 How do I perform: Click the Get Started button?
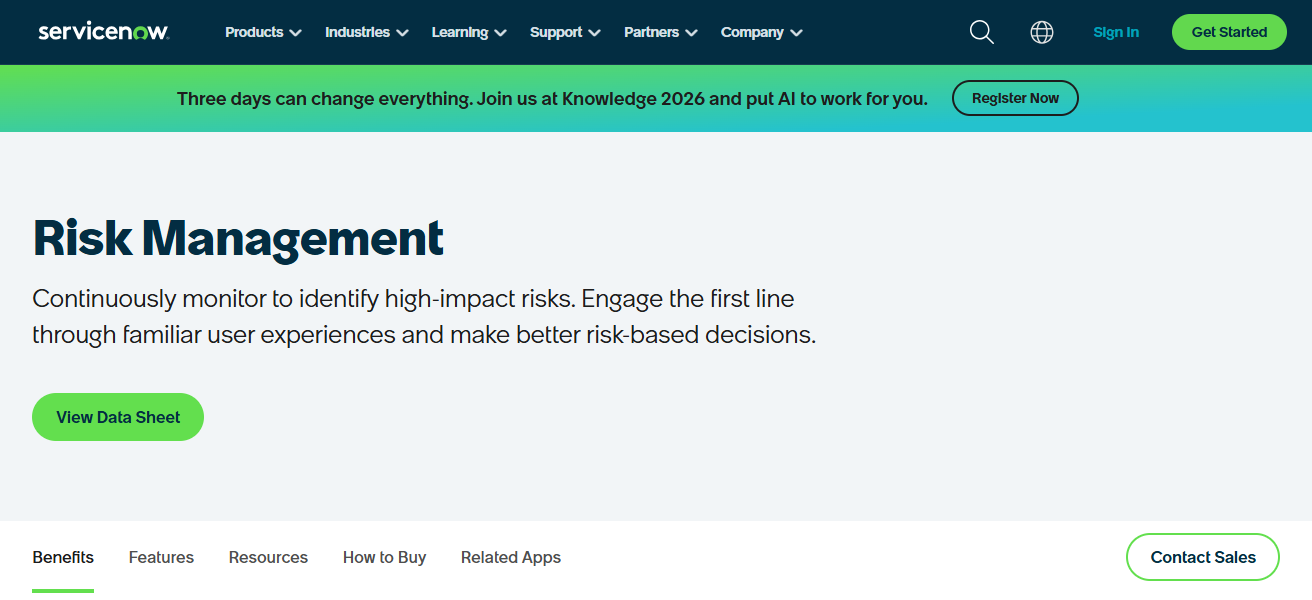coord(1229,32)
